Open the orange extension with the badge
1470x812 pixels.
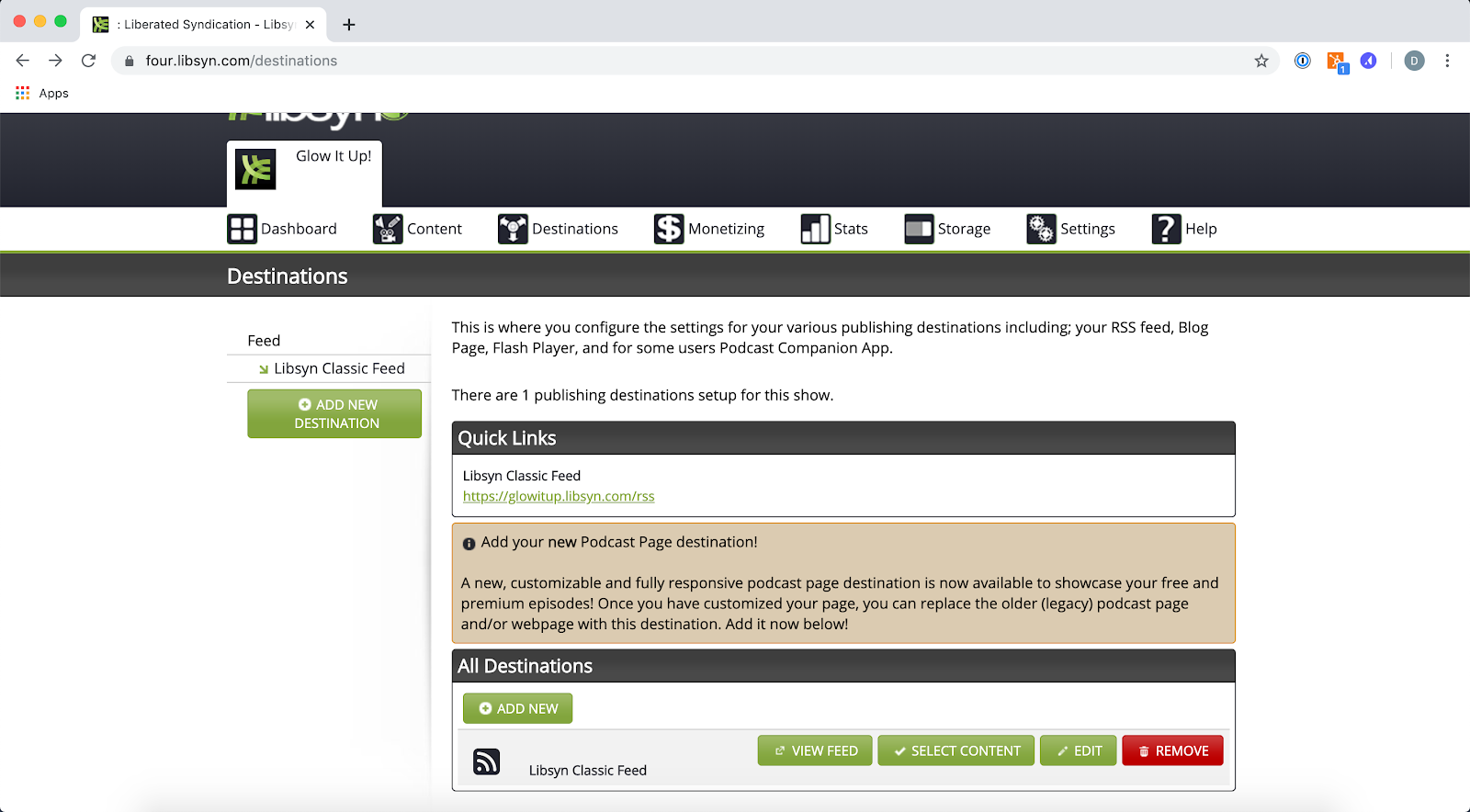(x=1337, y=62)
